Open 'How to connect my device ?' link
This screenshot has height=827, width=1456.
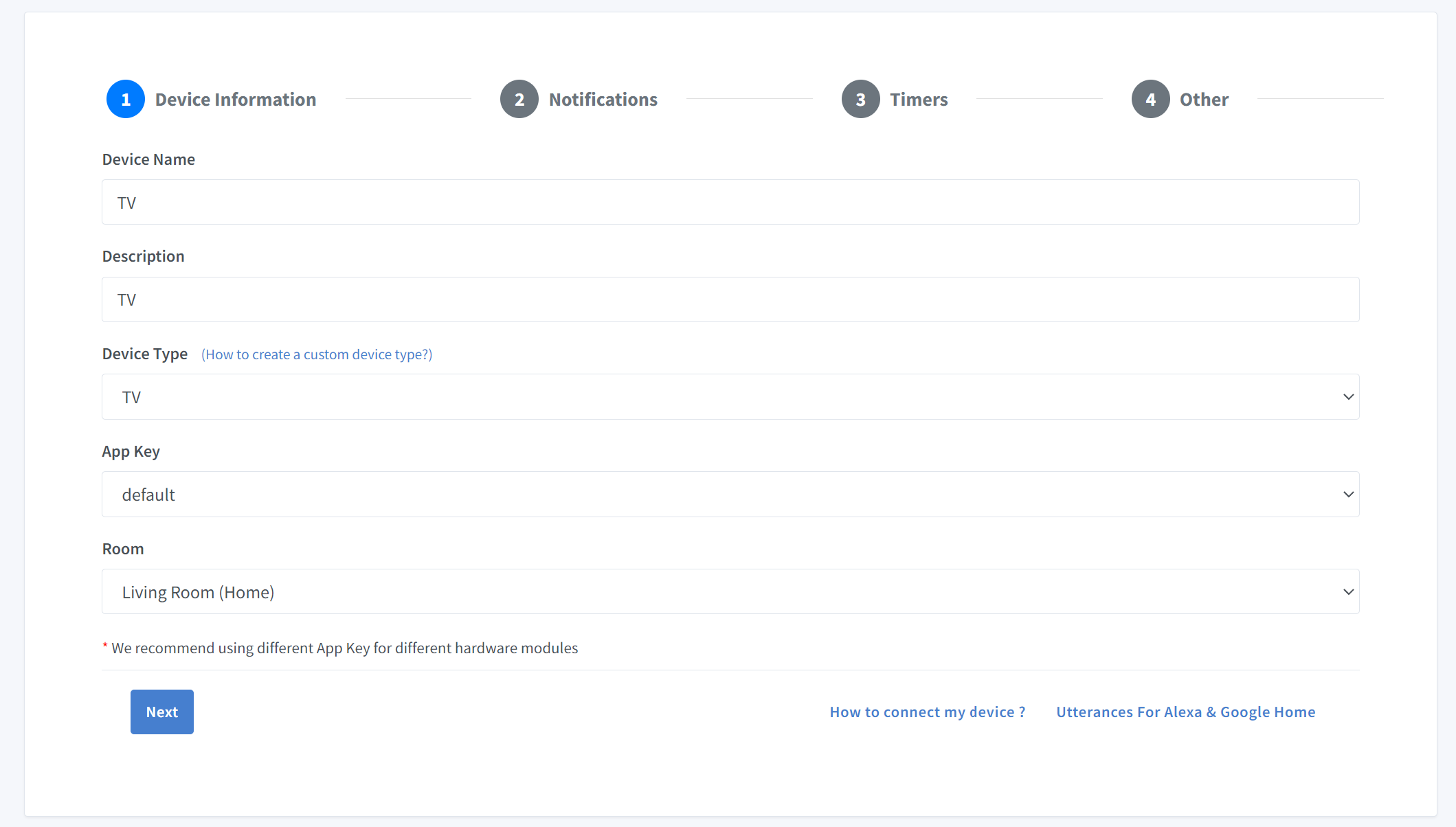[x=927, y=712]
